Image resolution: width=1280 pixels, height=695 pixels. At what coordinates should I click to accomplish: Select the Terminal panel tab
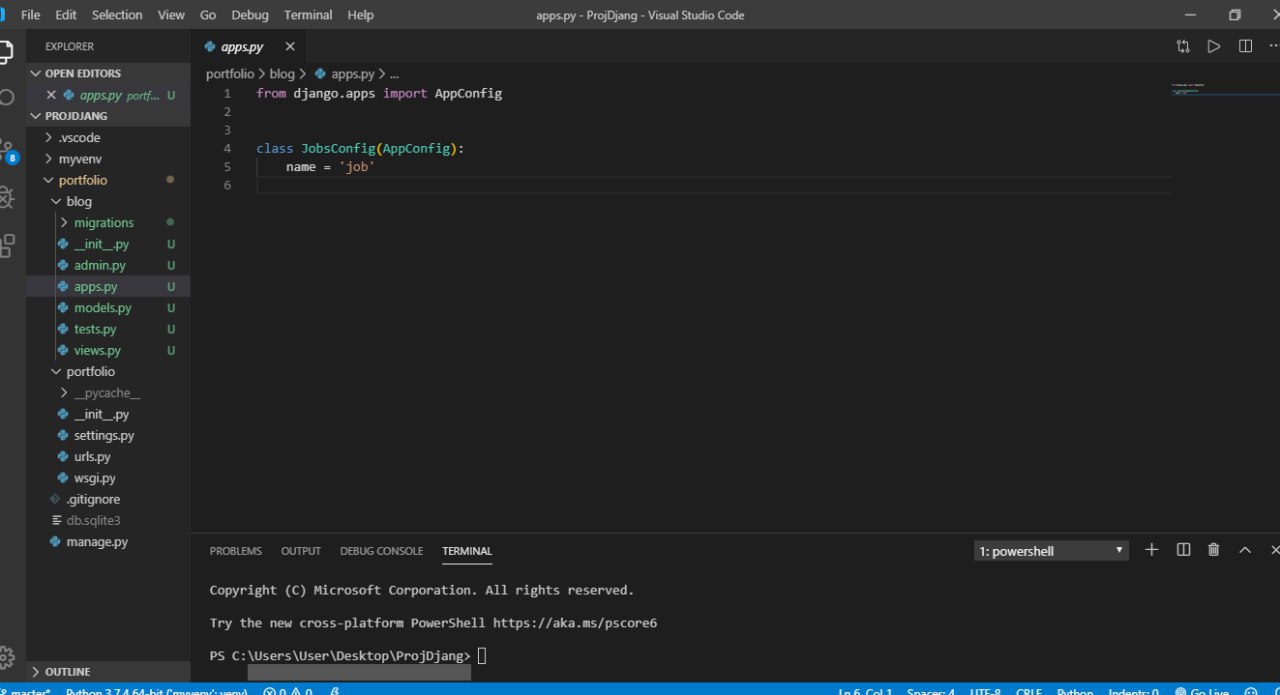[467, 551]
